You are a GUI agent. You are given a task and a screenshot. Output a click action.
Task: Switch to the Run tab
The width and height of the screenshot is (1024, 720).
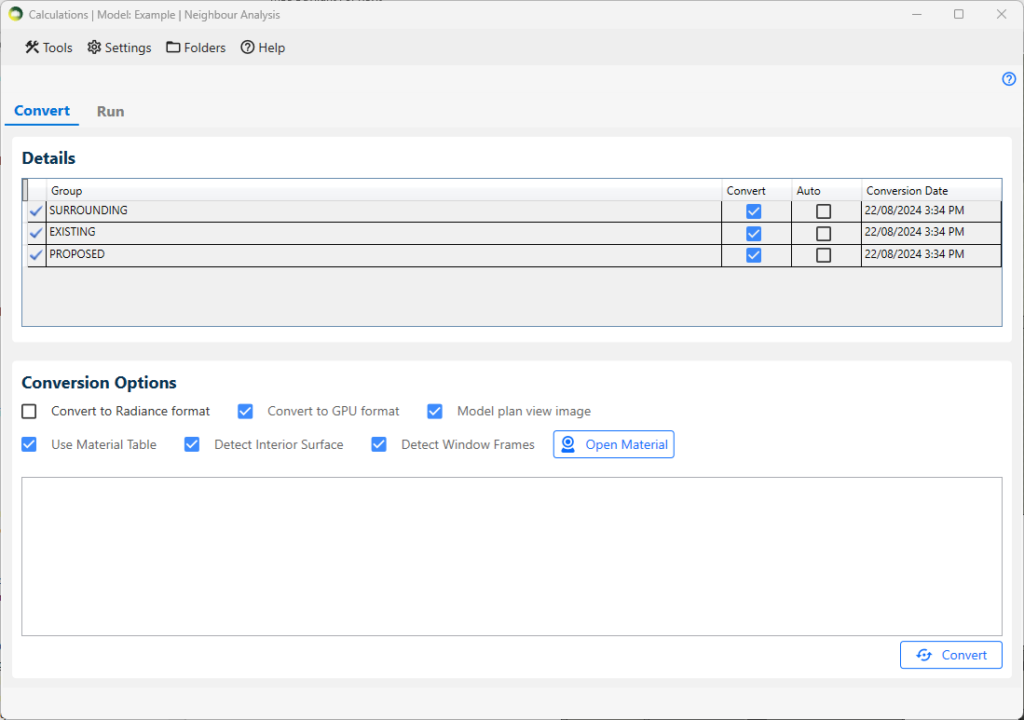tap(110, 111)
